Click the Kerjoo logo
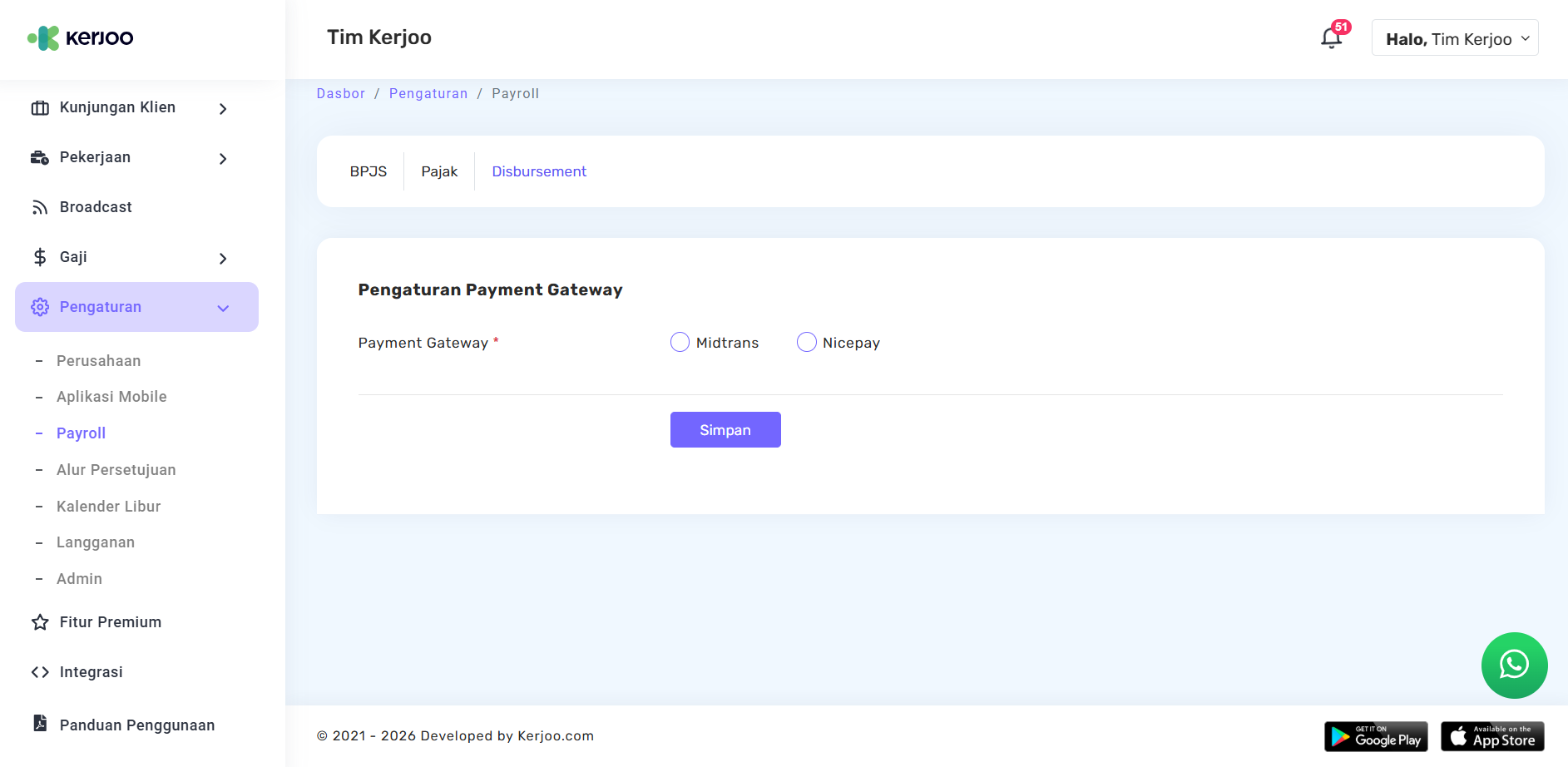 81,38
